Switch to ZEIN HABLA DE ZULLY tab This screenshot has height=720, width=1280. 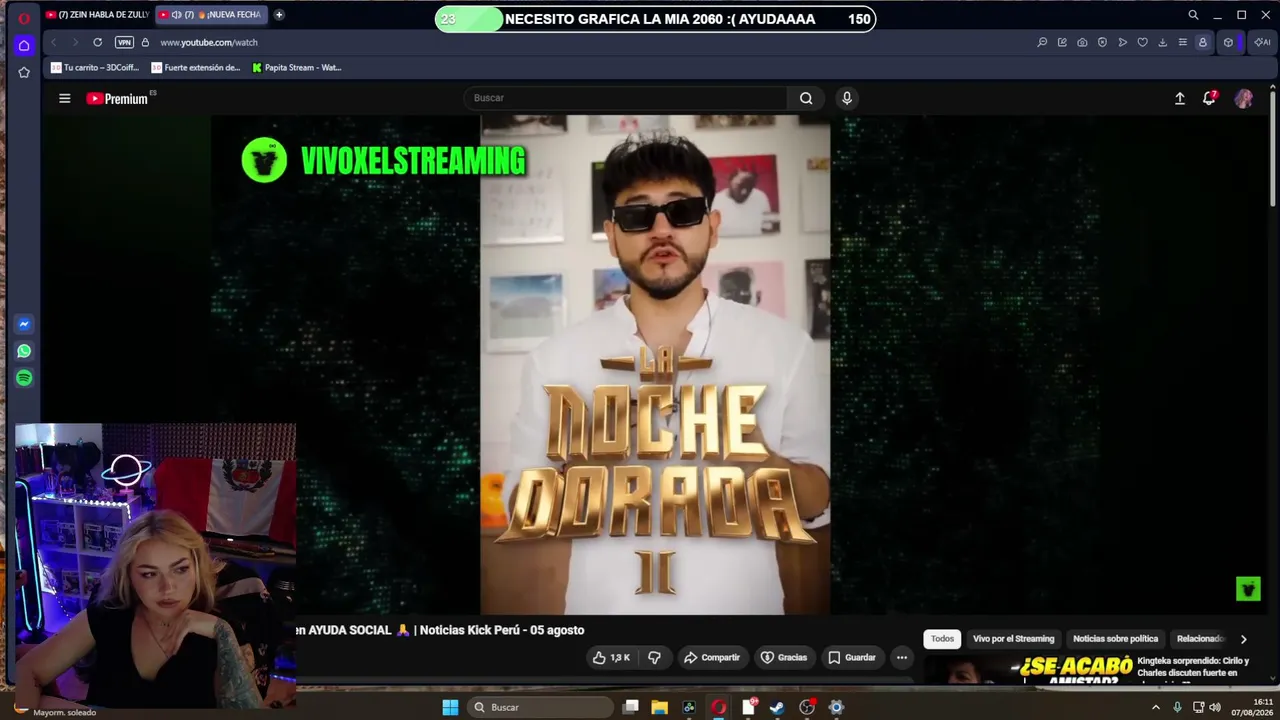96,15
